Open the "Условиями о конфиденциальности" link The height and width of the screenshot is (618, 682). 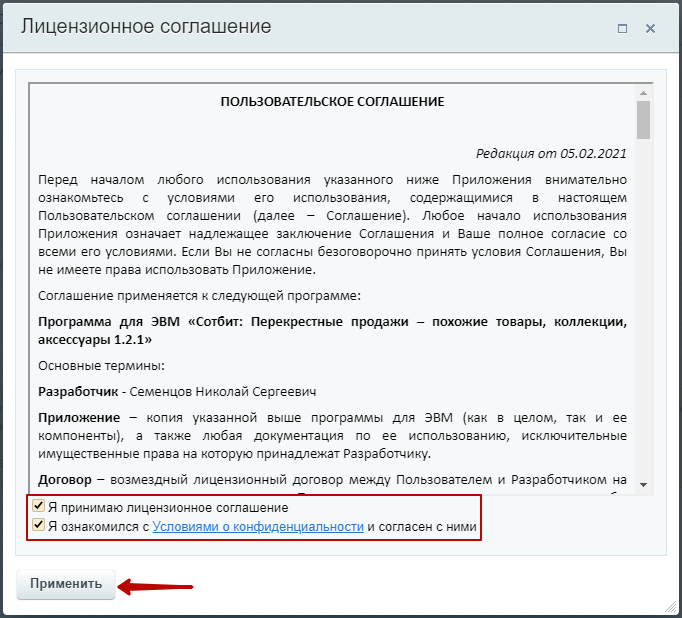click(x=258, y=527)
